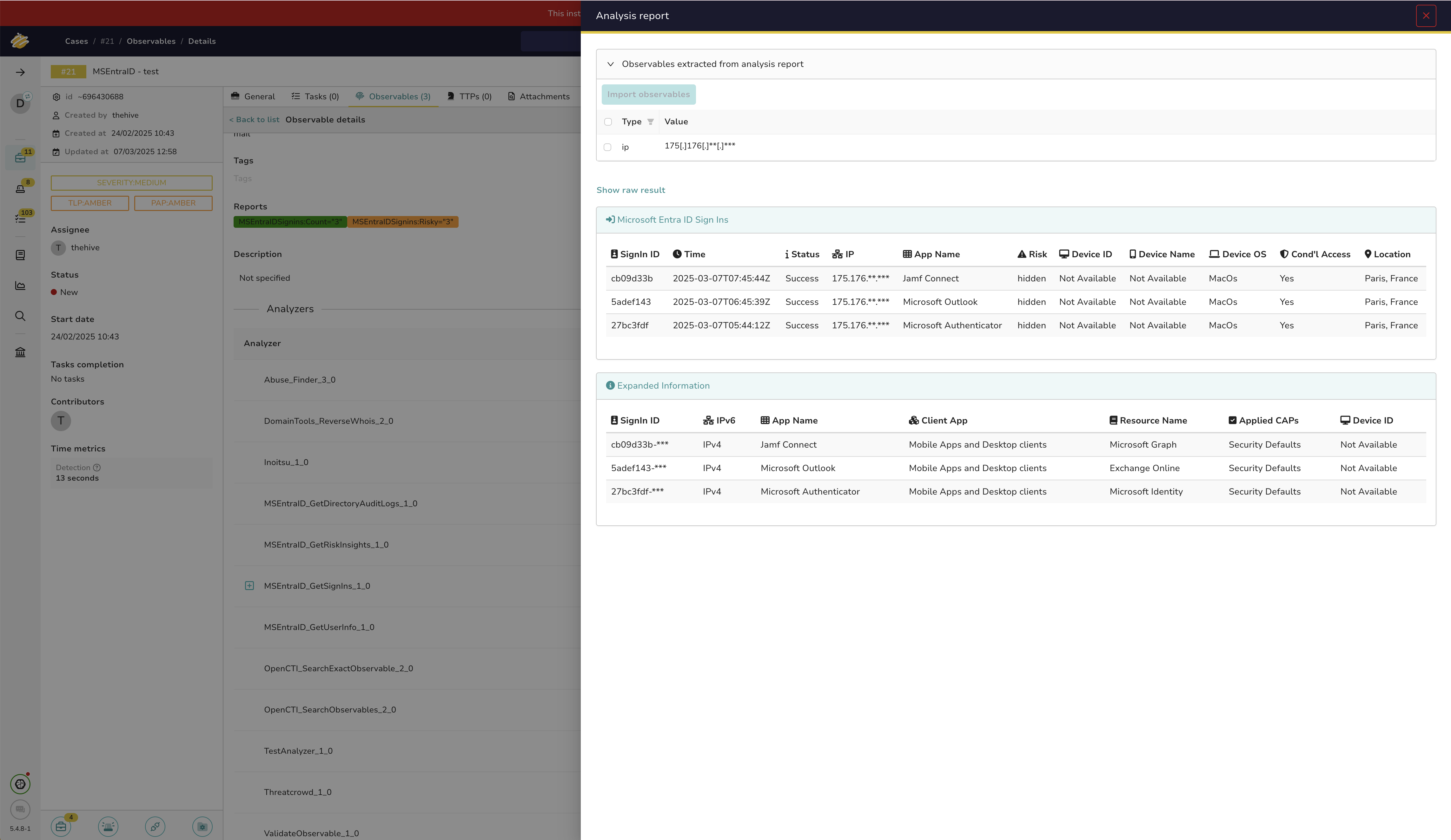Open the Type column filter
1451x840 pixels.
[651, 121]
